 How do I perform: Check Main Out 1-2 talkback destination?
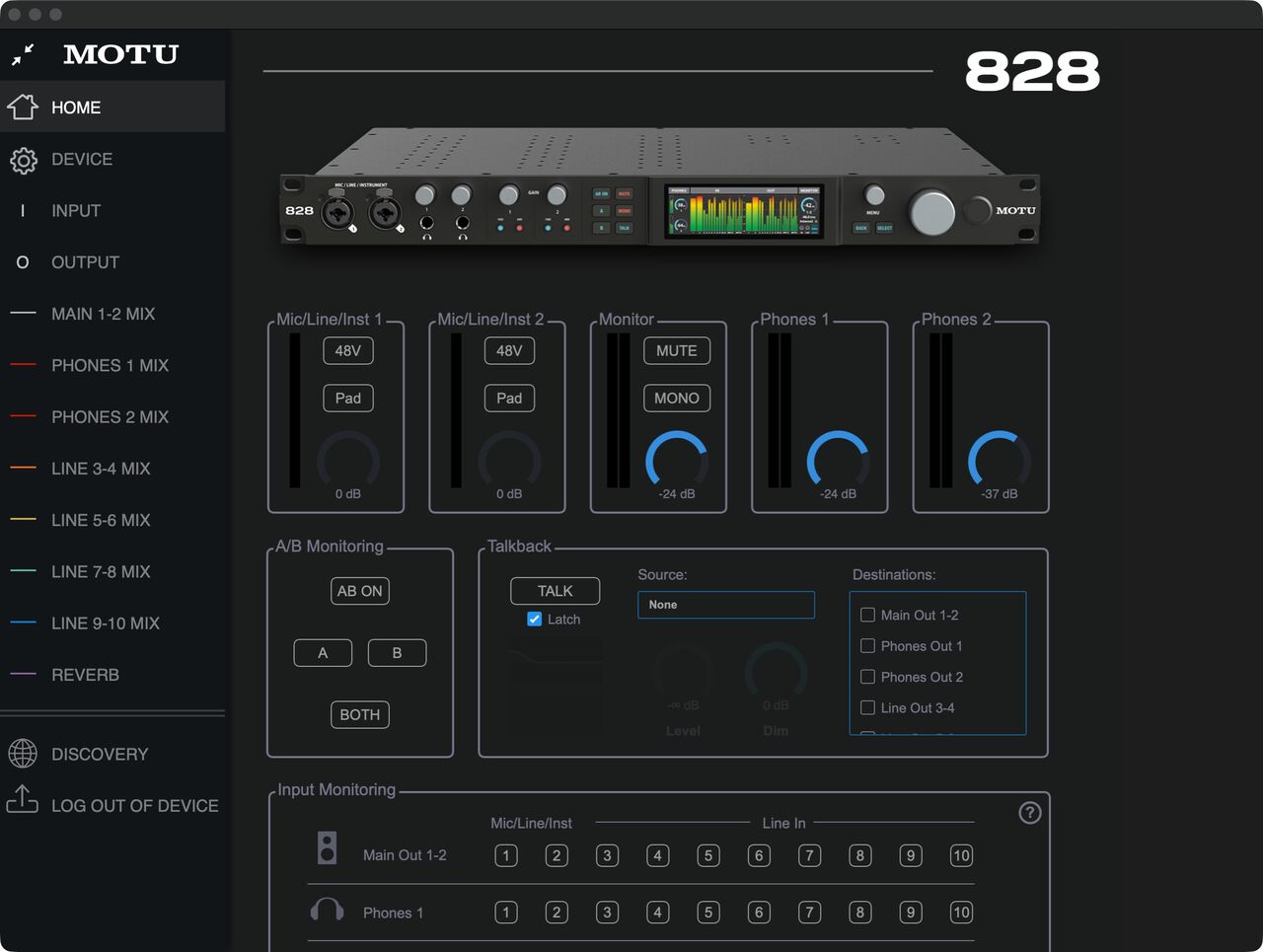tap(868, 615)
